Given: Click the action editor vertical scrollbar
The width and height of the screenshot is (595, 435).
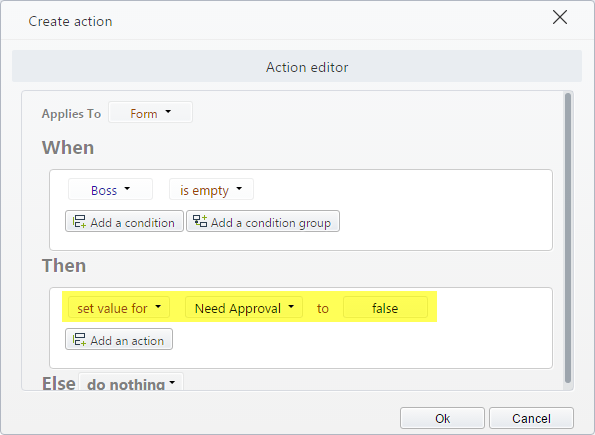Looking at the screenshot, I should pyautogui.click(x=568, y=238).
